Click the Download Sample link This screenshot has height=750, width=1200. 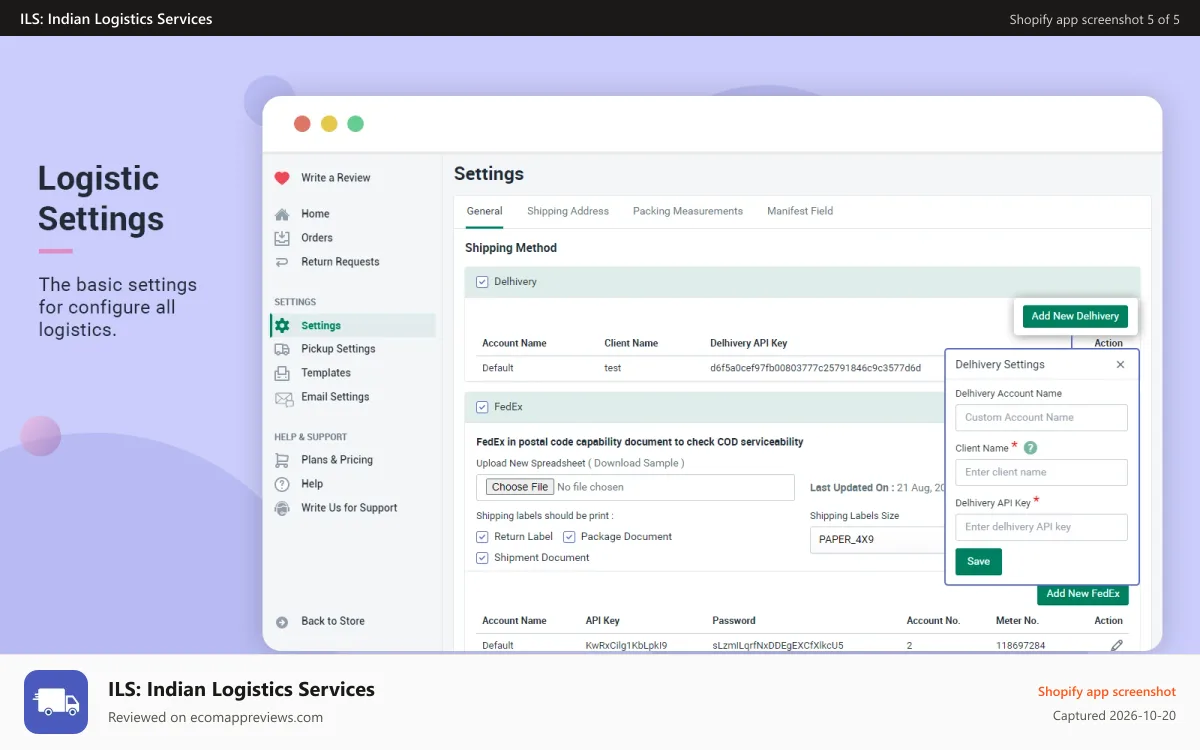637,463
